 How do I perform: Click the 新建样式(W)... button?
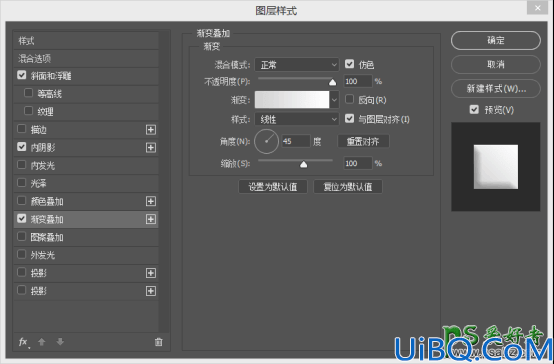496,88
